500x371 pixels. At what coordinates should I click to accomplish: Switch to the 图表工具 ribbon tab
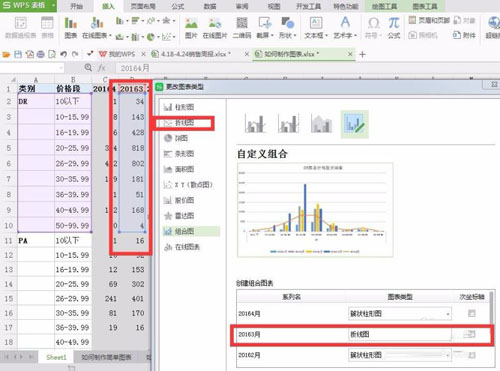(x=425, y=6)
